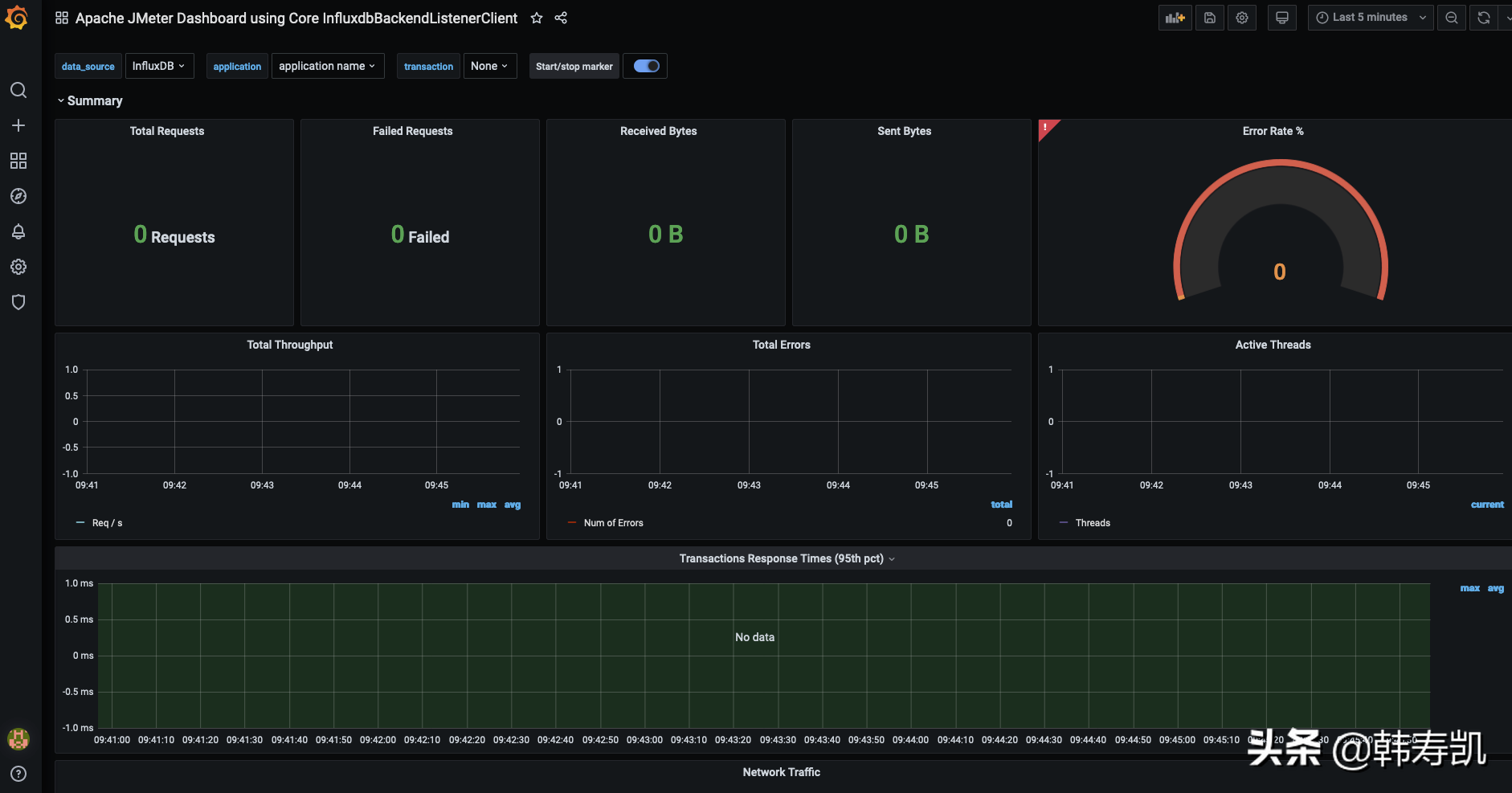Screen dimensions: 1512x793
Task: Click the current link on Active Threads
Action: (x=1487, y=504)
